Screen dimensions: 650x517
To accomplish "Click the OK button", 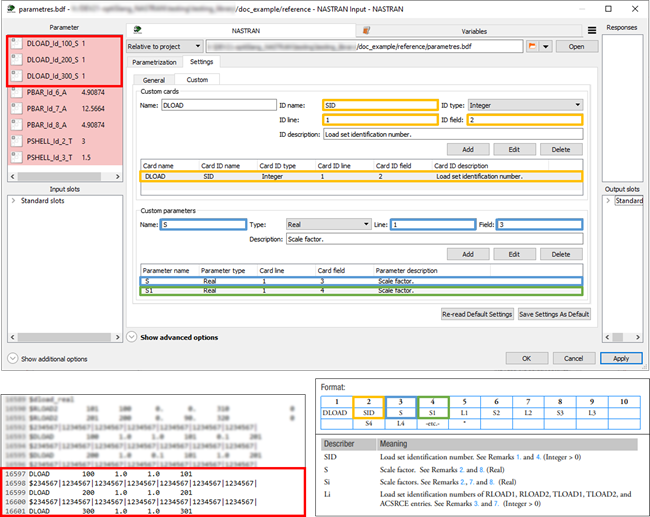I will pos(527,358).
